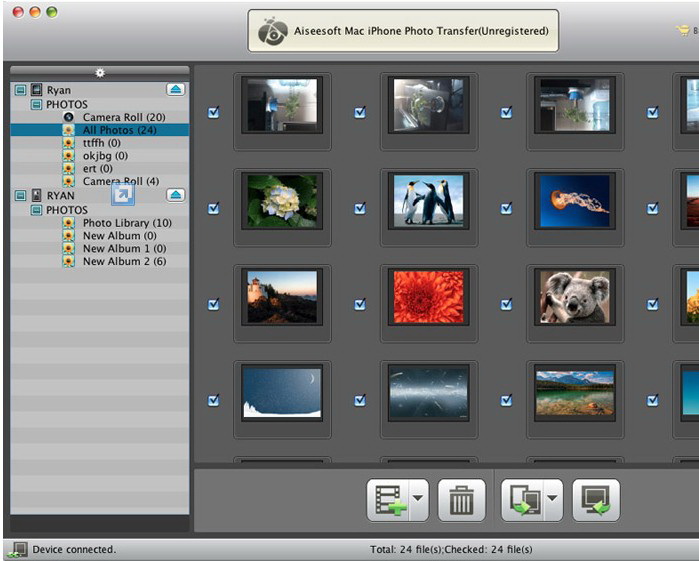
Task: Click the gear icon above device list
Action: [x=99, y=72]
